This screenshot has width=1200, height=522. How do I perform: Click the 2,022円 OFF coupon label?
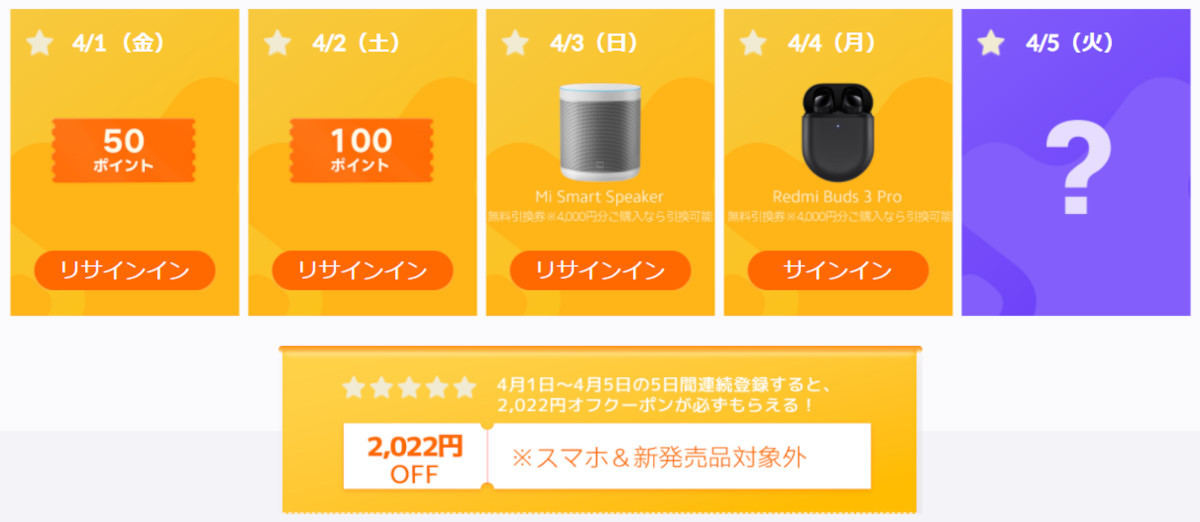pos(415,457)
